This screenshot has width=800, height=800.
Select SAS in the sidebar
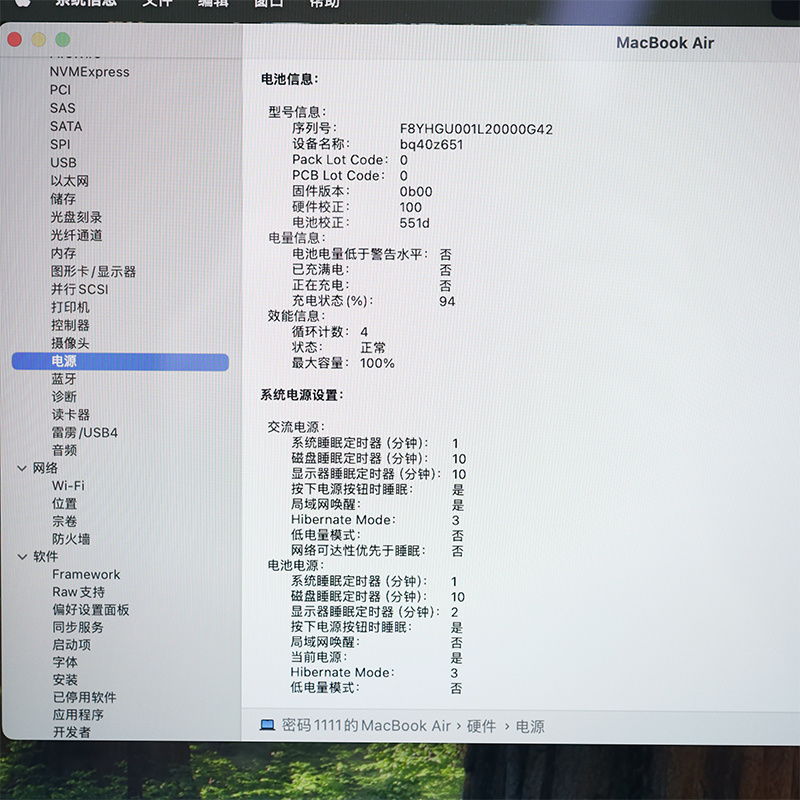[62, 108]
